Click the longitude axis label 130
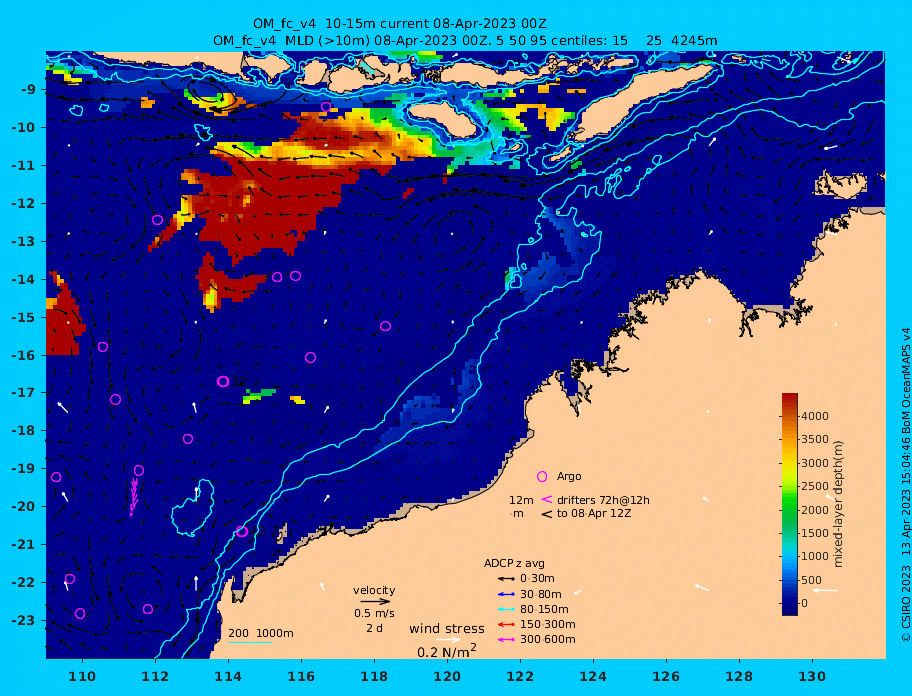912x696 pixels. [812, 676]
